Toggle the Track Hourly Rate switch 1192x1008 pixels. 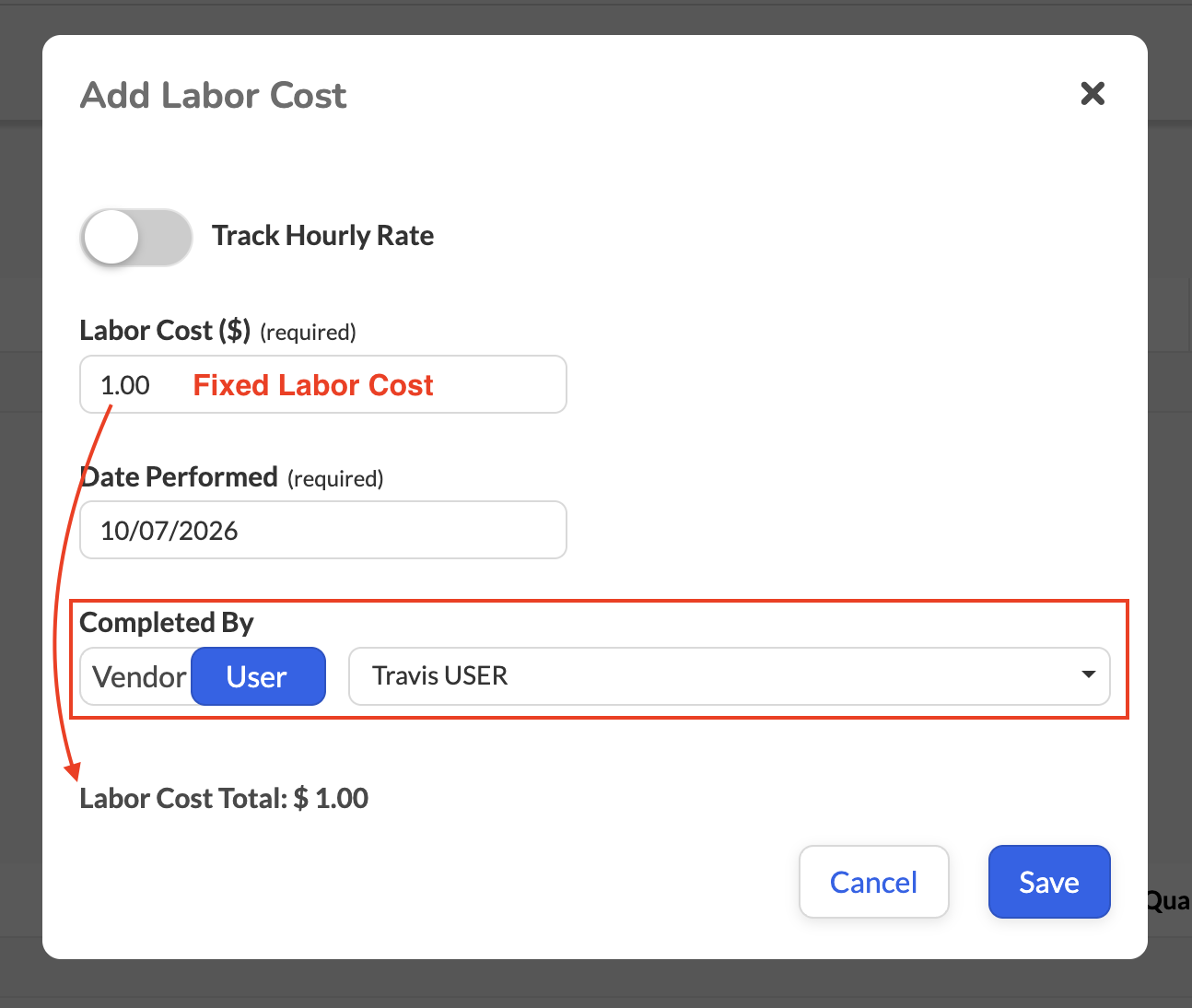pyautogui.click(x=136, y=237)
